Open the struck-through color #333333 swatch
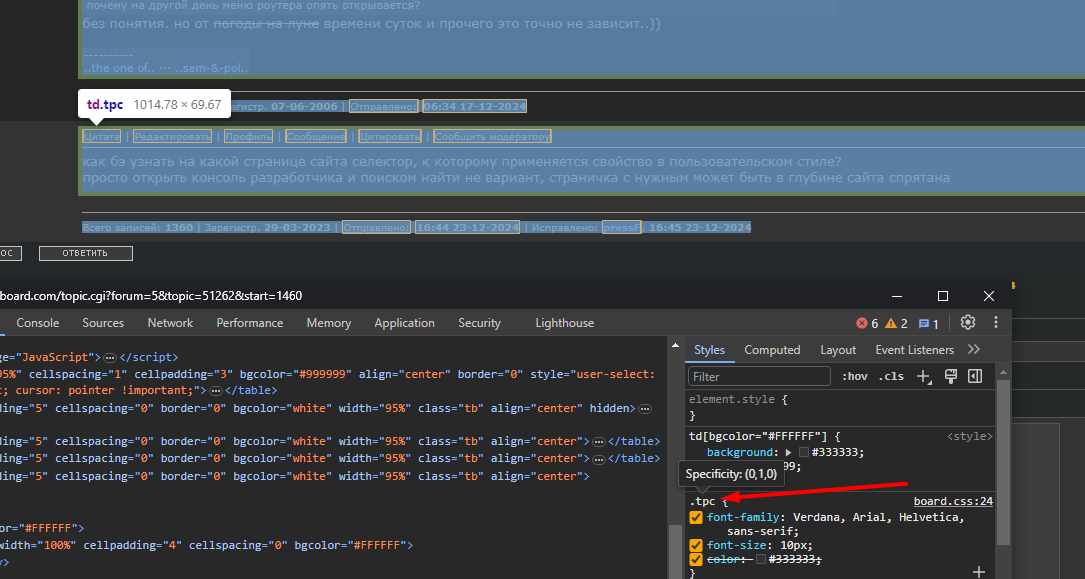This screenshot has width=1085, height=579. tap(761, 559)
